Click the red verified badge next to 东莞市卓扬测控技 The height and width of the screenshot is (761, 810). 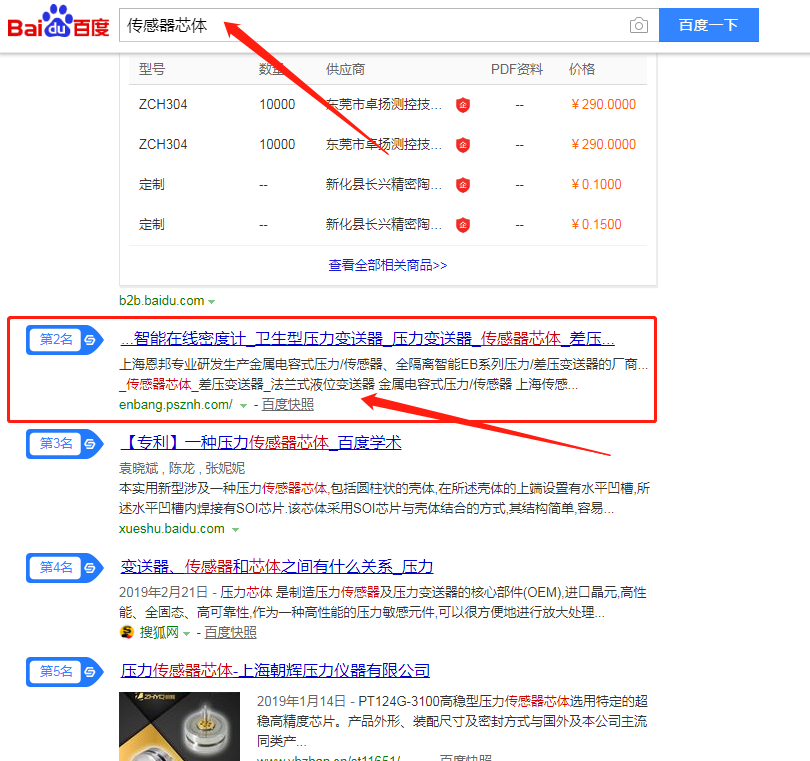(462, 104)
